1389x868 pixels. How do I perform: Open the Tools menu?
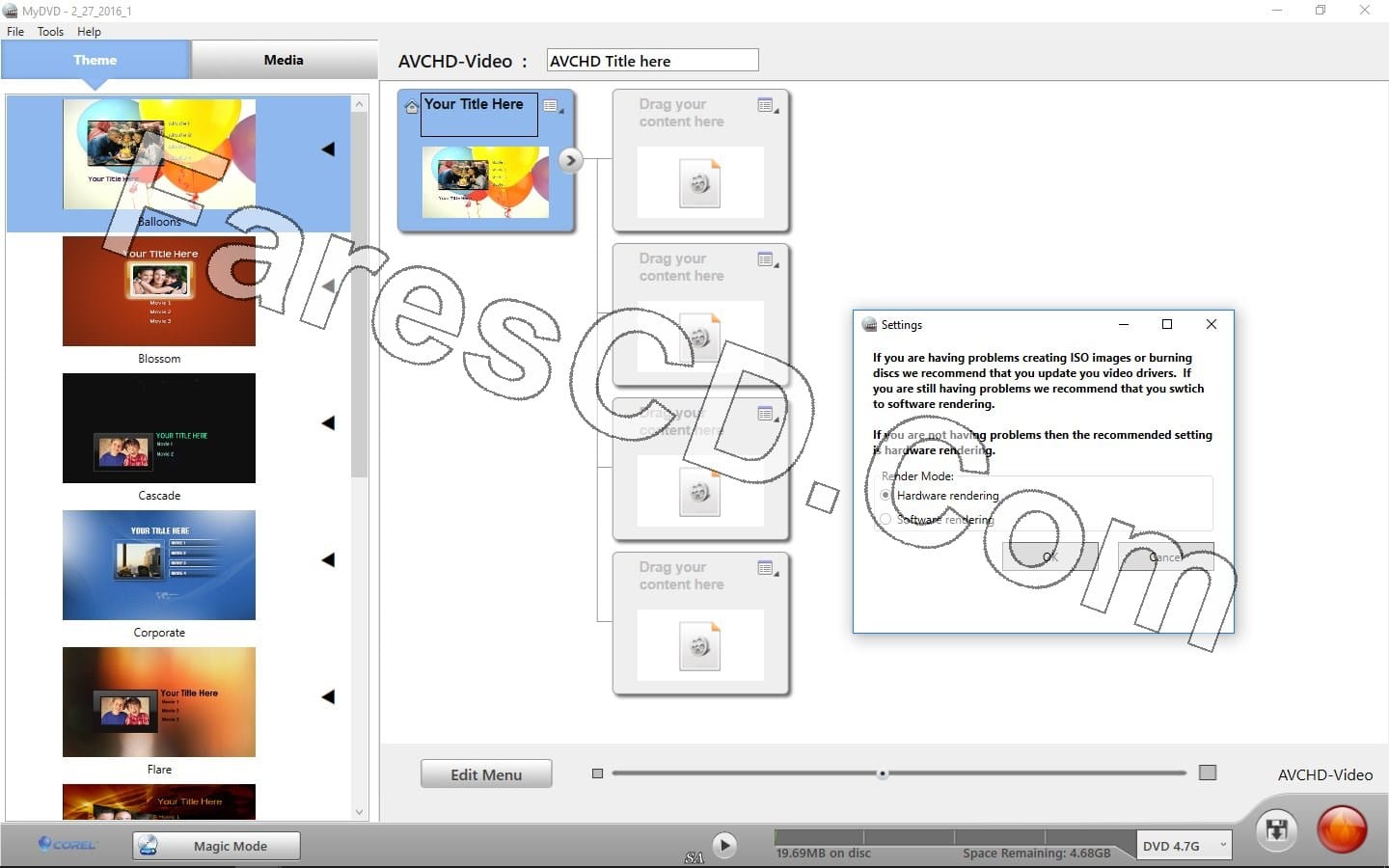[x=50, y=32]
